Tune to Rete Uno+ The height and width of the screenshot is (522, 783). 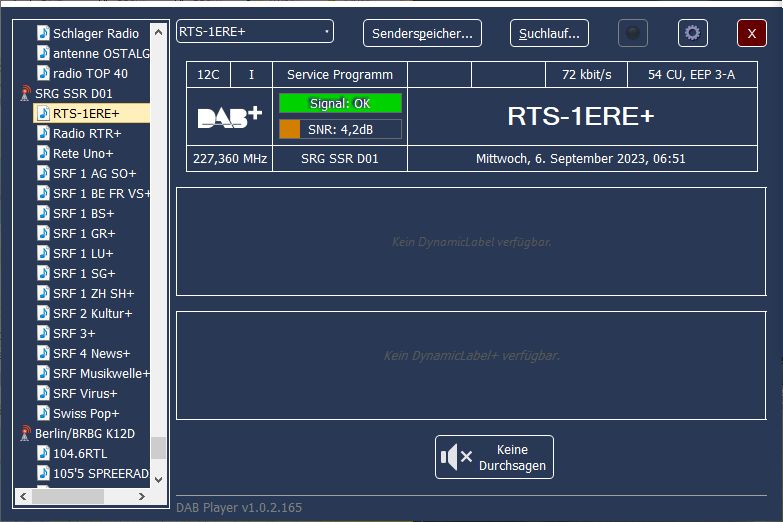coord(83,153)
